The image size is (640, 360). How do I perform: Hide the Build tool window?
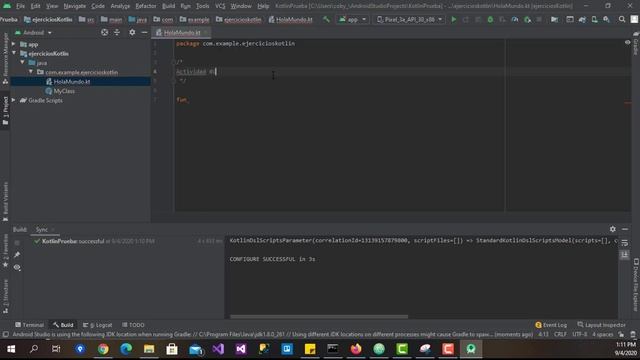coord(625,229)
